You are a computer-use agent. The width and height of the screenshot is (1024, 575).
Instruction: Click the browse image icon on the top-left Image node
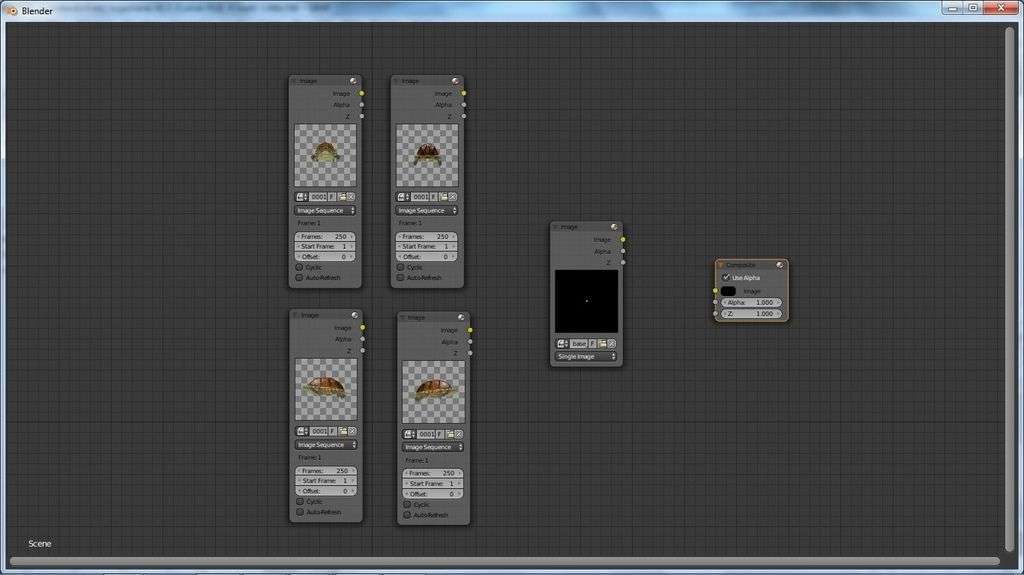(301, 197)
